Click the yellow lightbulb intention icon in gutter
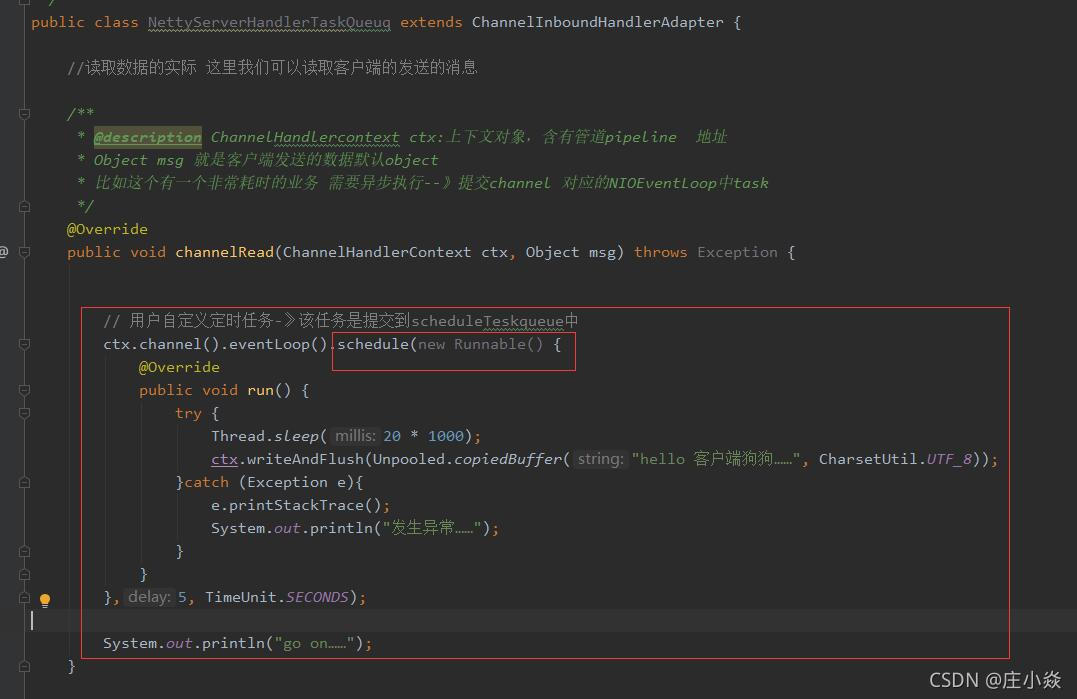1077x699 pixels. pyautogui.click(x=45, y=599)
